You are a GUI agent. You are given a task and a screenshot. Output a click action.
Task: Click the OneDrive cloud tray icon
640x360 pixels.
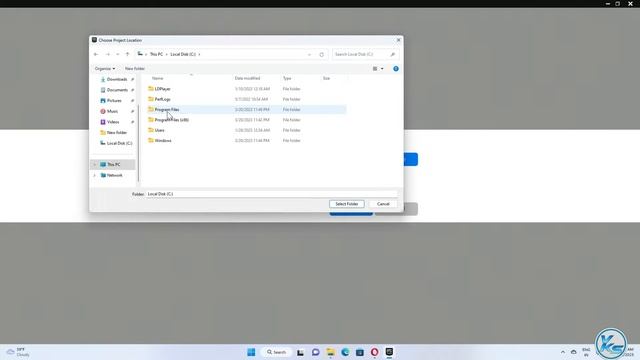[x=573, y=352]
